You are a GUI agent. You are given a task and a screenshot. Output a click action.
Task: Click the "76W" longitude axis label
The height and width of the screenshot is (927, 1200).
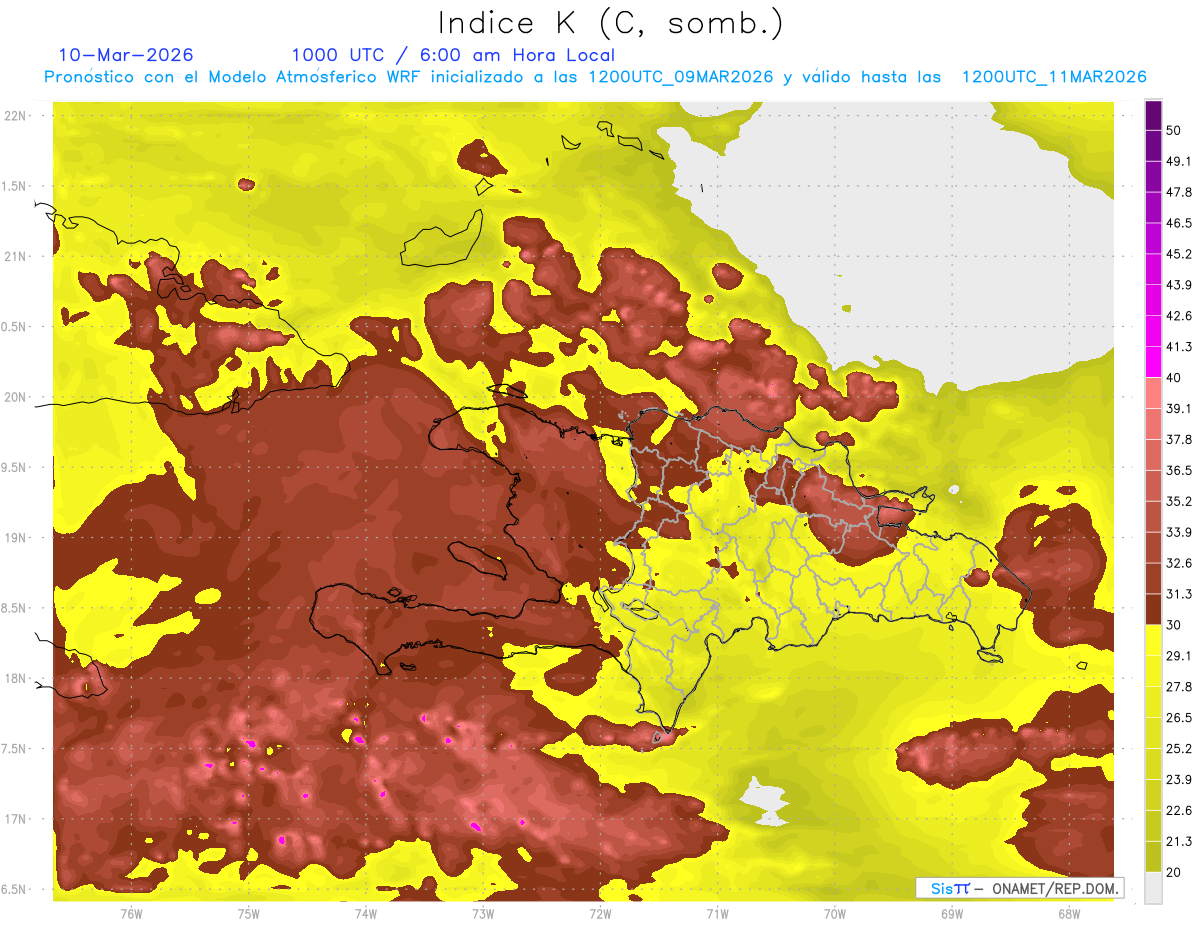131,913
